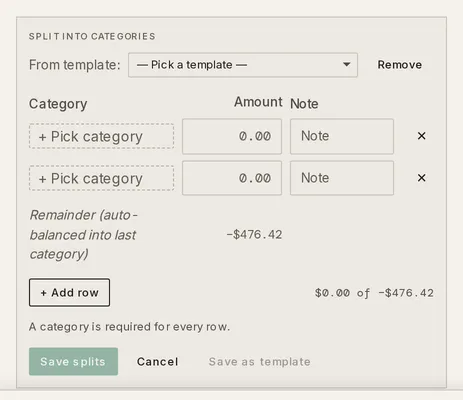
Task: Open the 'Pick a template' dropdown
Action: pos(243,65)
